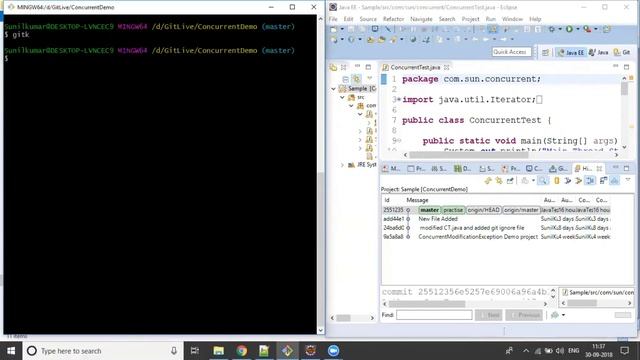
Task: Click the Eclipse New file toolbar icon
Action: (x=333, y=29)
